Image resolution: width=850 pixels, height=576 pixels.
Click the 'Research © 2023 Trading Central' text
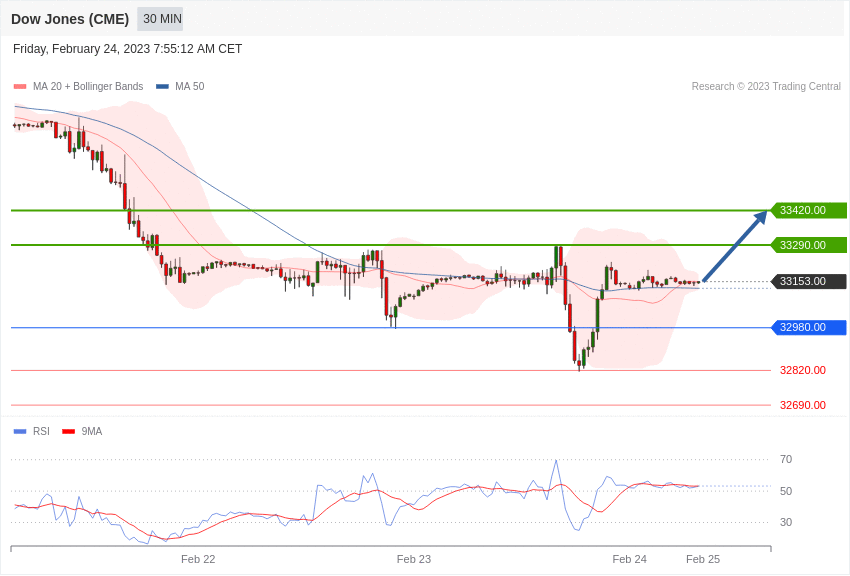click(x=766, y=86)
